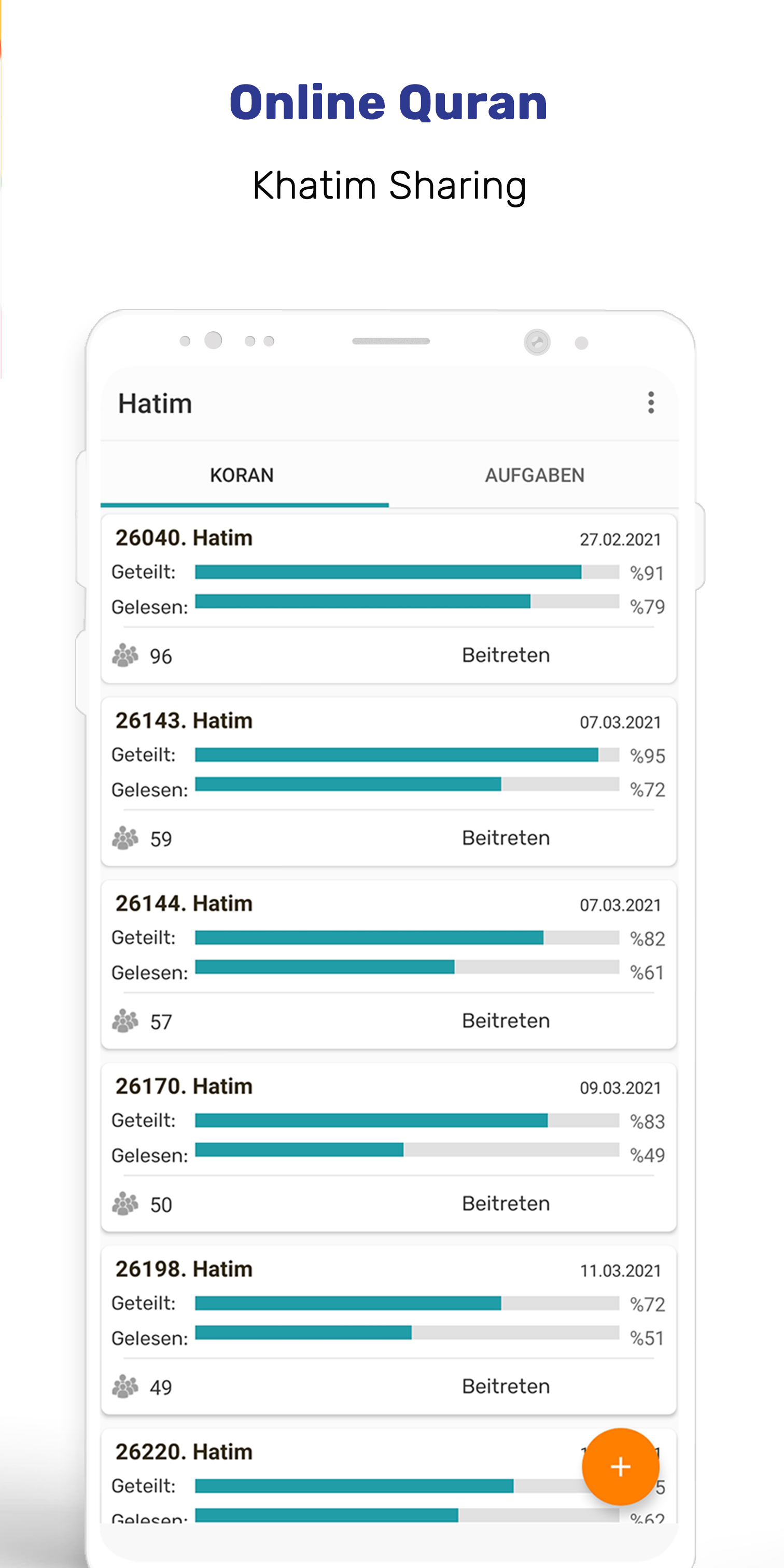Click the date 09.03.2021
784x1568 pixels.
click(x=620, y=1088)
